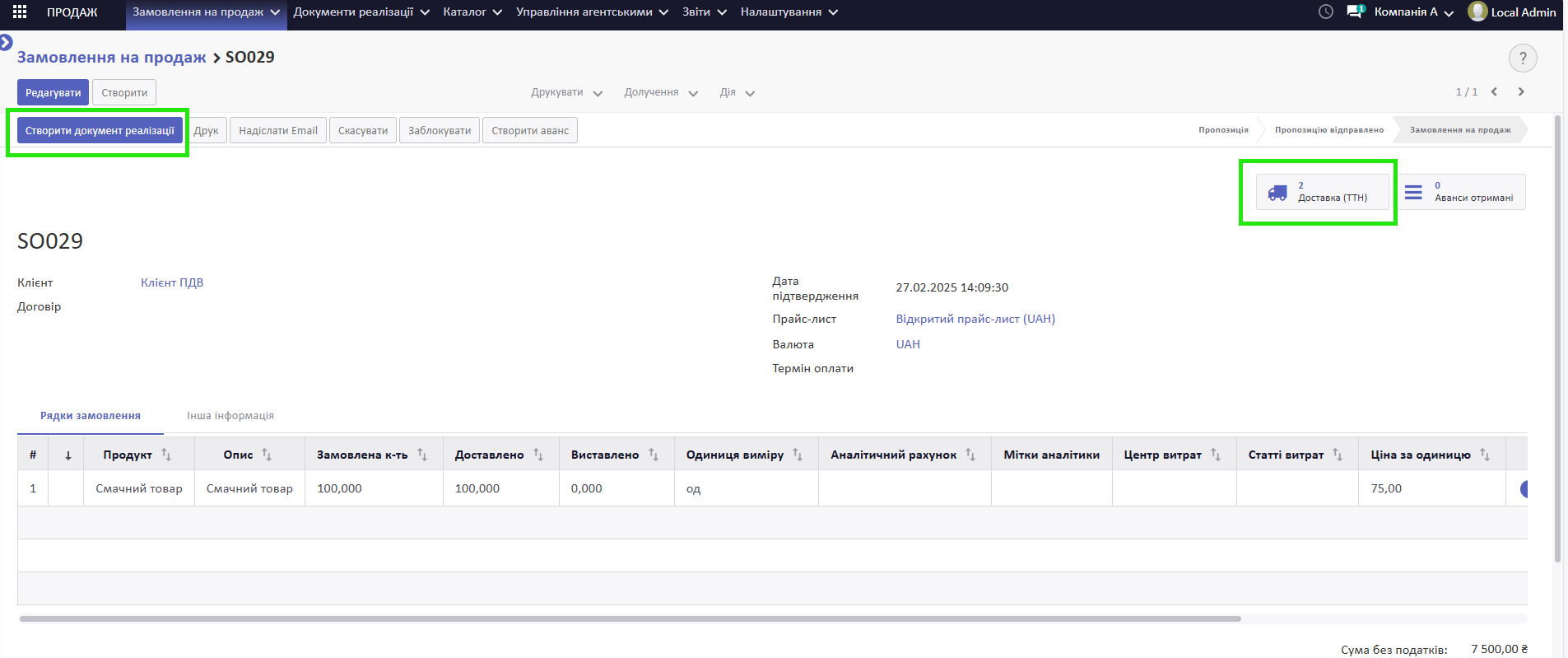Click the 7 500,00 ₴ untaxed total
Screen dimensions: 1568x658
(x=1499, y=649)
